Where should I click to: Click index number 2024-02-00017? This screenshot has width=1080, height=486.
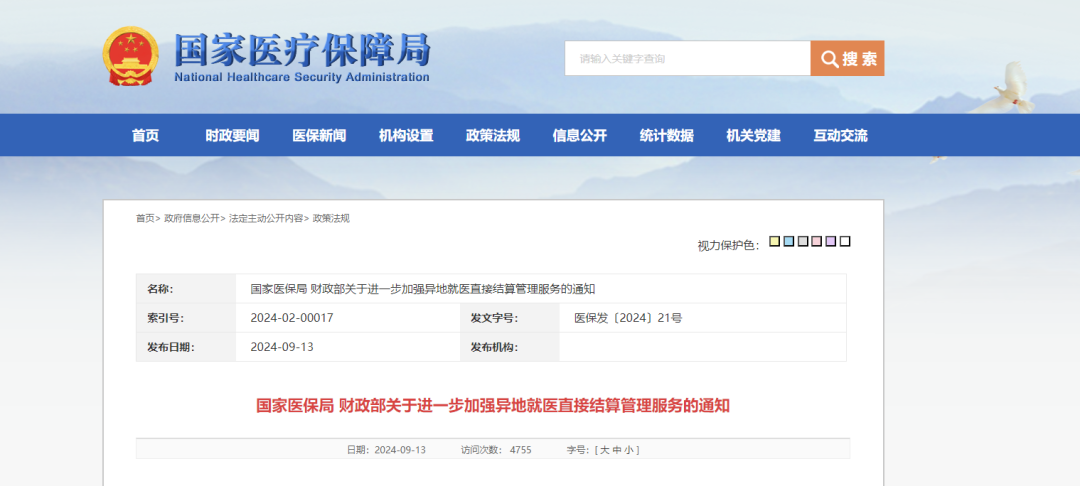click(292, 318)
